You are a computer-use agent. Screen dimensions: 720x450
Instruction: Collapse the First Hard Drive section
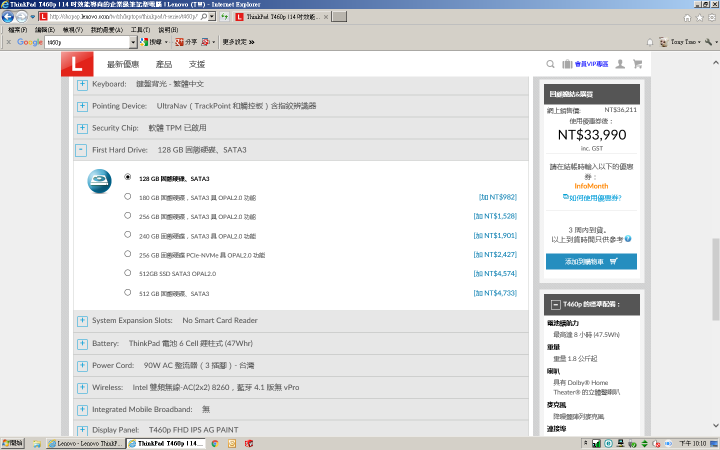(x=81, y=150)
